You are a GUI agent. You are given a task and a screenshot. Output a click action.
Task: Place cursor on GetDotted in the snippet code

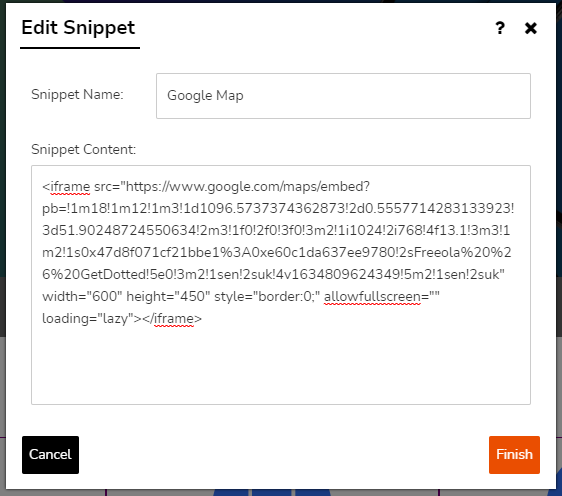[x=113, y=275]
